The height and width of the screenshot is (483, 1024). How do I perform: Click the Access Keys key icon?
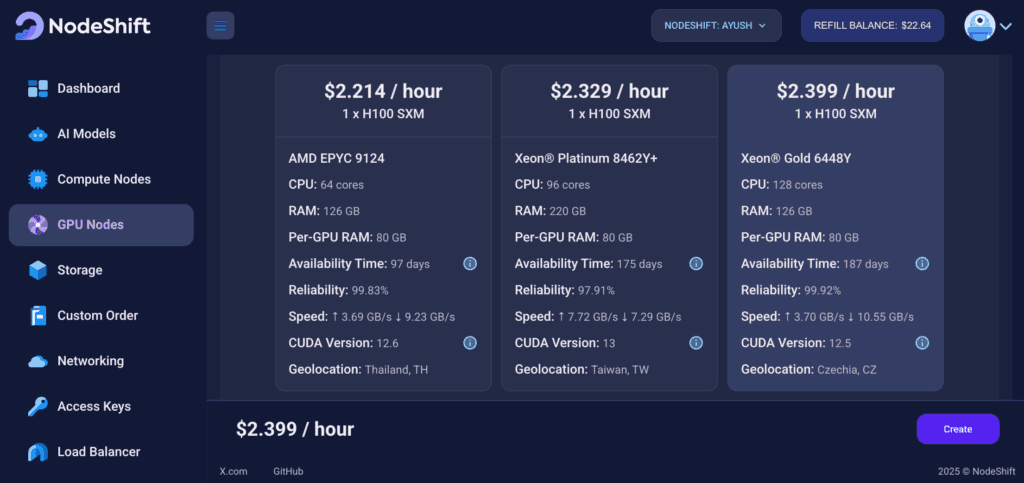(x=38, y=406)
